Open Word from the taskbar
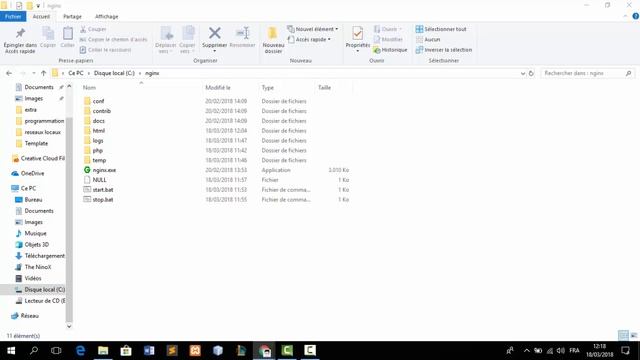This screenshot has height=360, width=640. coord(149,350)
